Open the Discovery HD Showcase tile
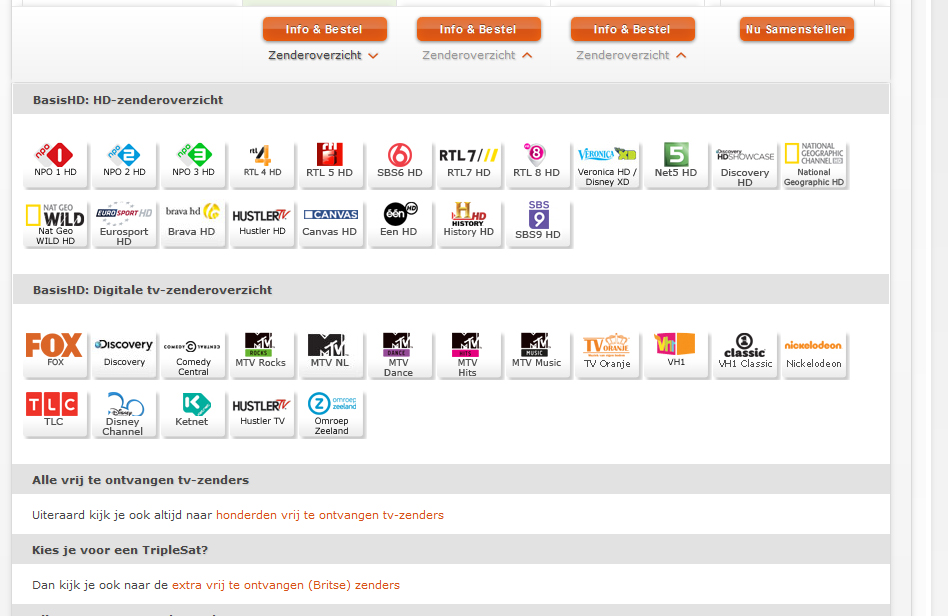 (744, 164)
